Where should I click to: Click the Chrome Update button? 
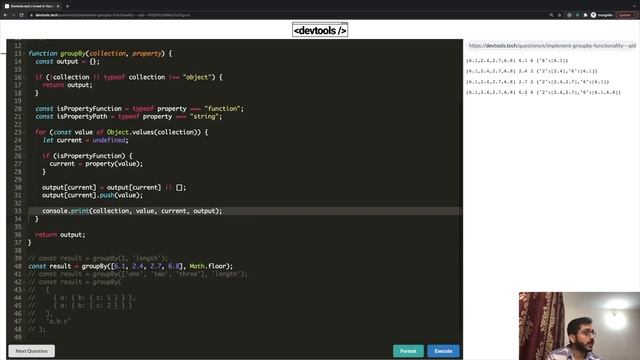pos(627,15)
